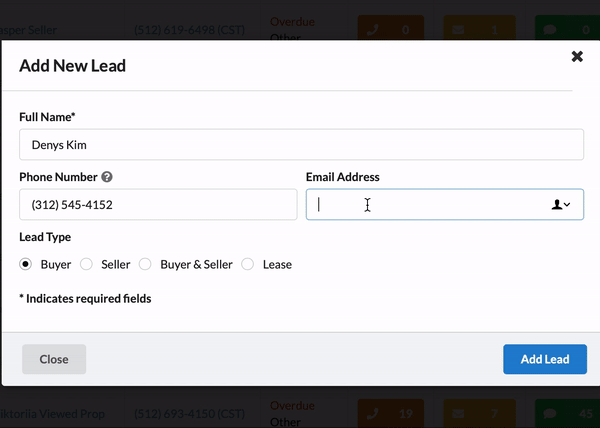Click the Phone Number help question-mark icon
This screenshot has height=428, width=600.
pyautogui.click(x=107, y=177)
